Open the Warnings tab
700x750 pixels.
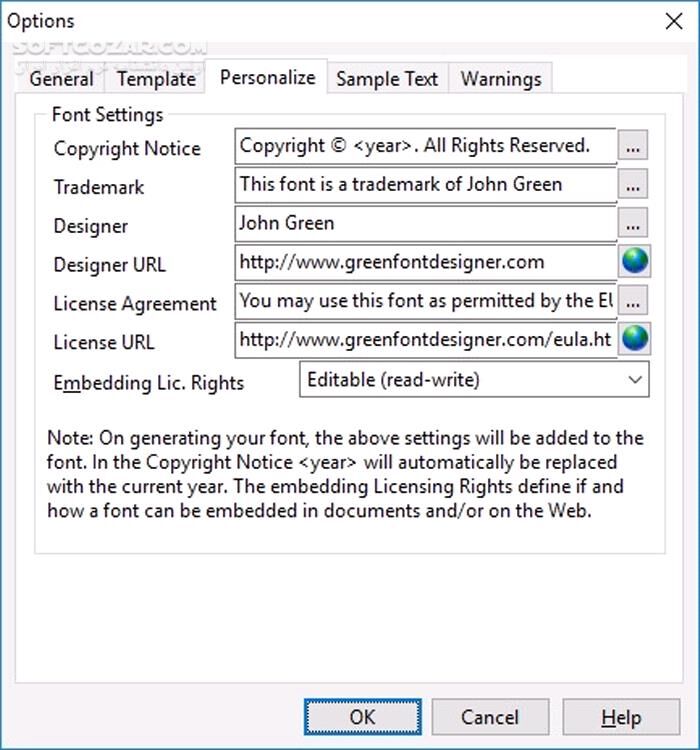coord(501,78)
